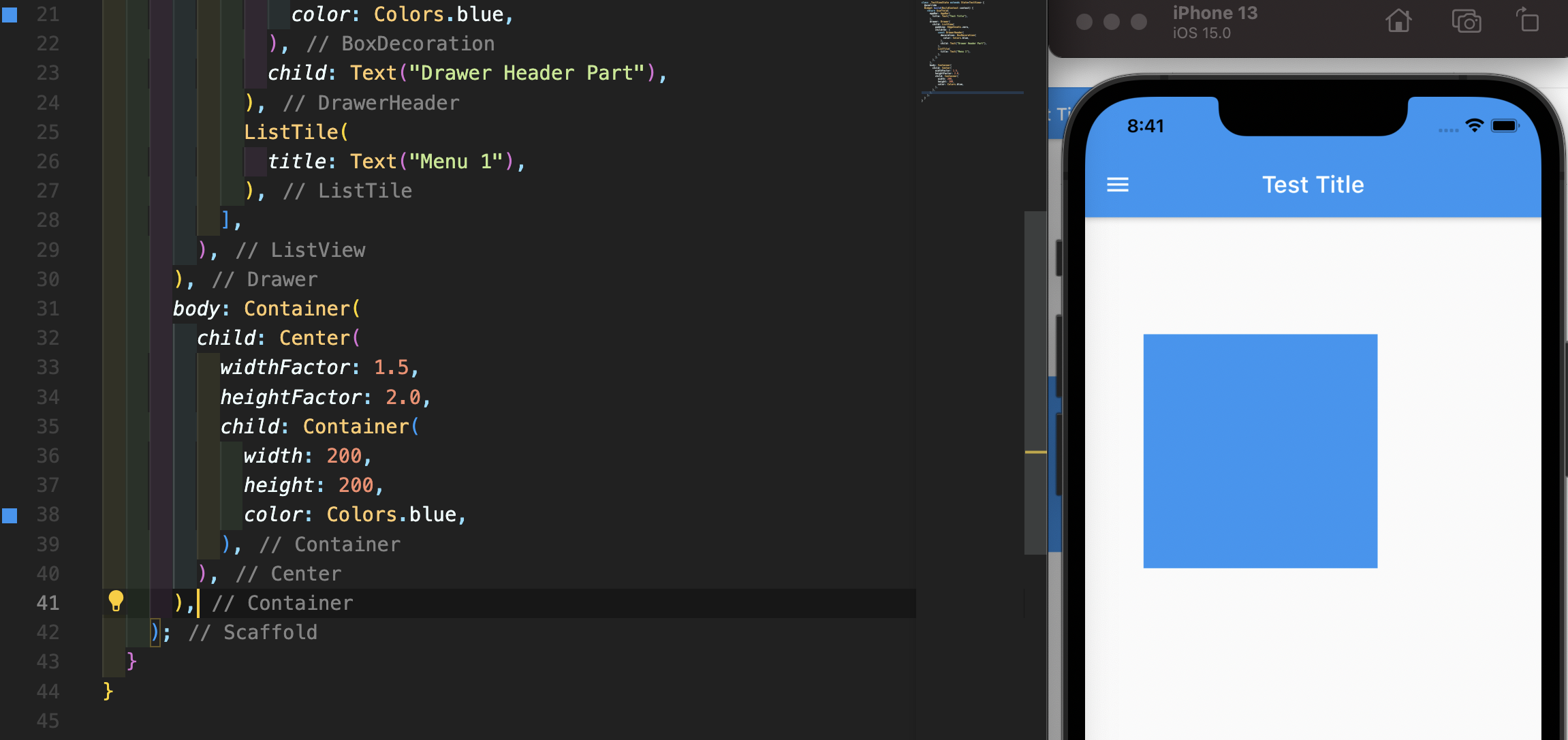
Task: Open the lightbulb quick-fix on line 41
Action: (116, 601)
